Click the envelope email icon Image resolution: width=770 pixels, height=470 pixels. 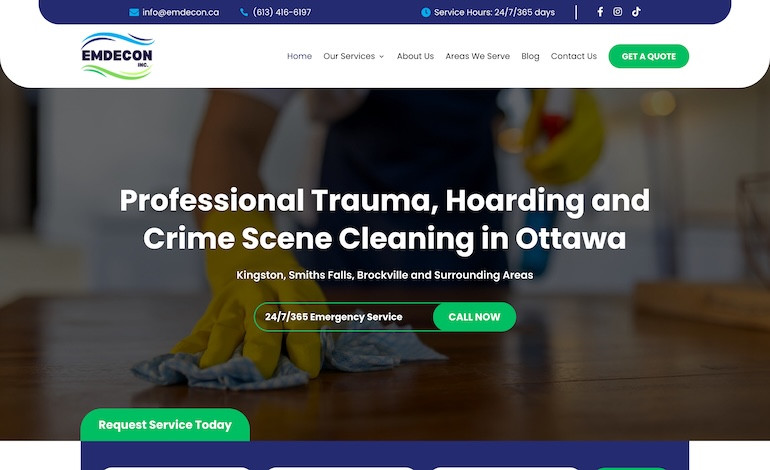(134, 13)
